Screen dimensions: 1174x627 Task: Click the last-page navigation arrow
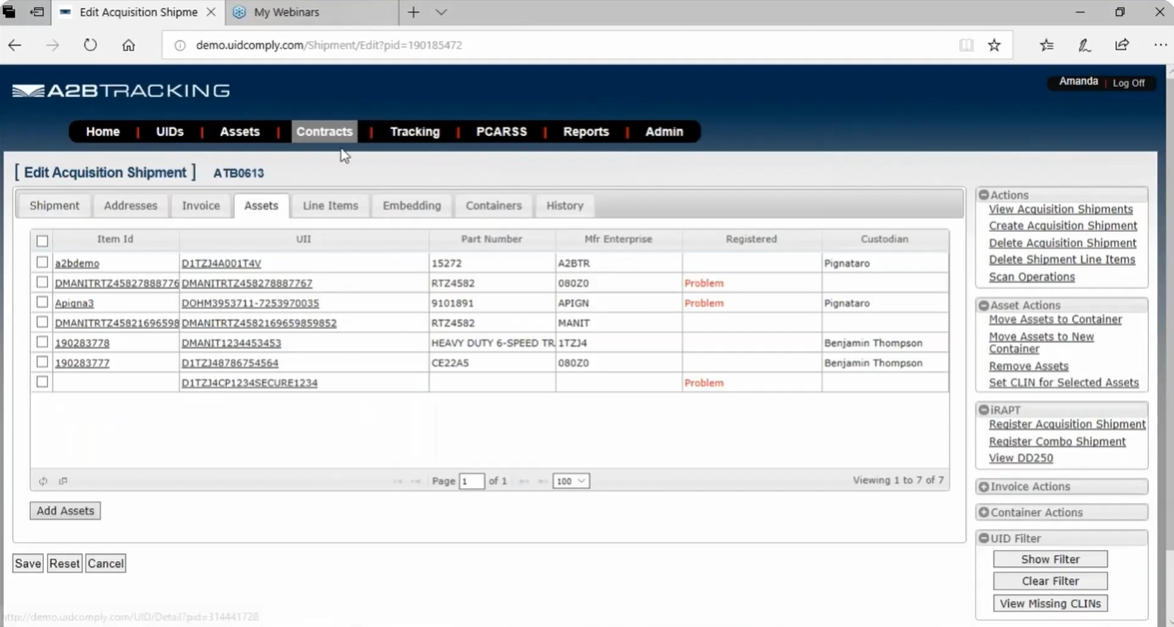543,481
